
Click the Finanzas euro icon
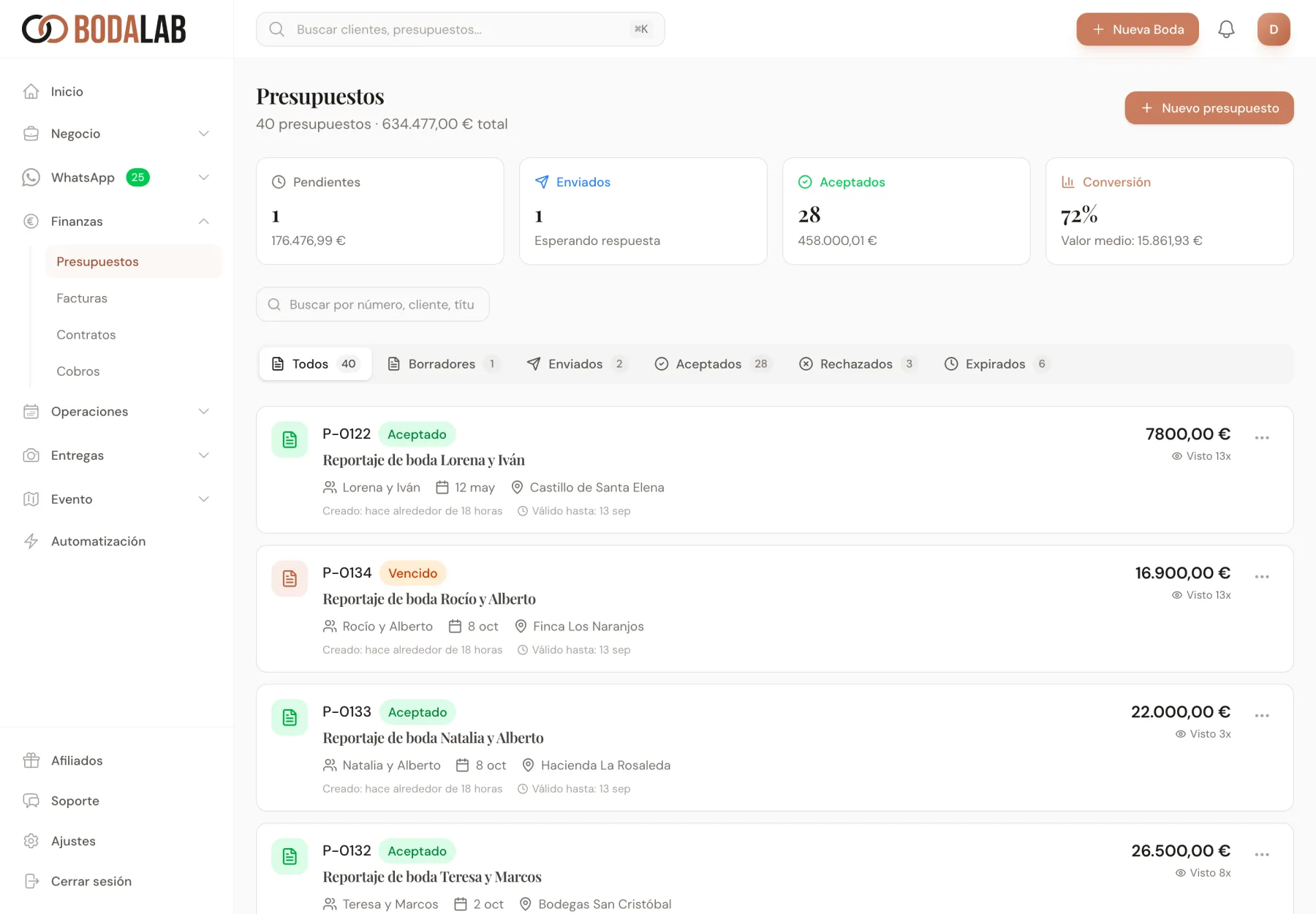[x=31, y=222]
